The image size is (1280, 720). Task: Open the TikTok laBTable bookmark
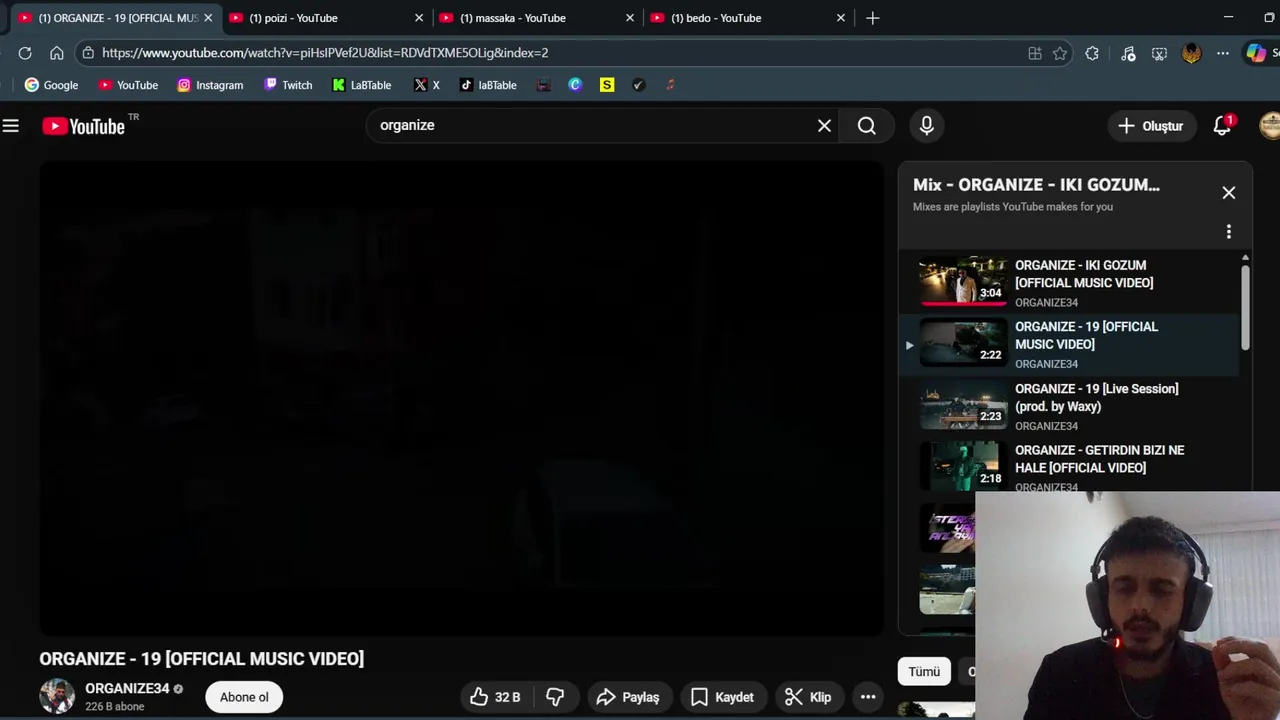point(488,85)
